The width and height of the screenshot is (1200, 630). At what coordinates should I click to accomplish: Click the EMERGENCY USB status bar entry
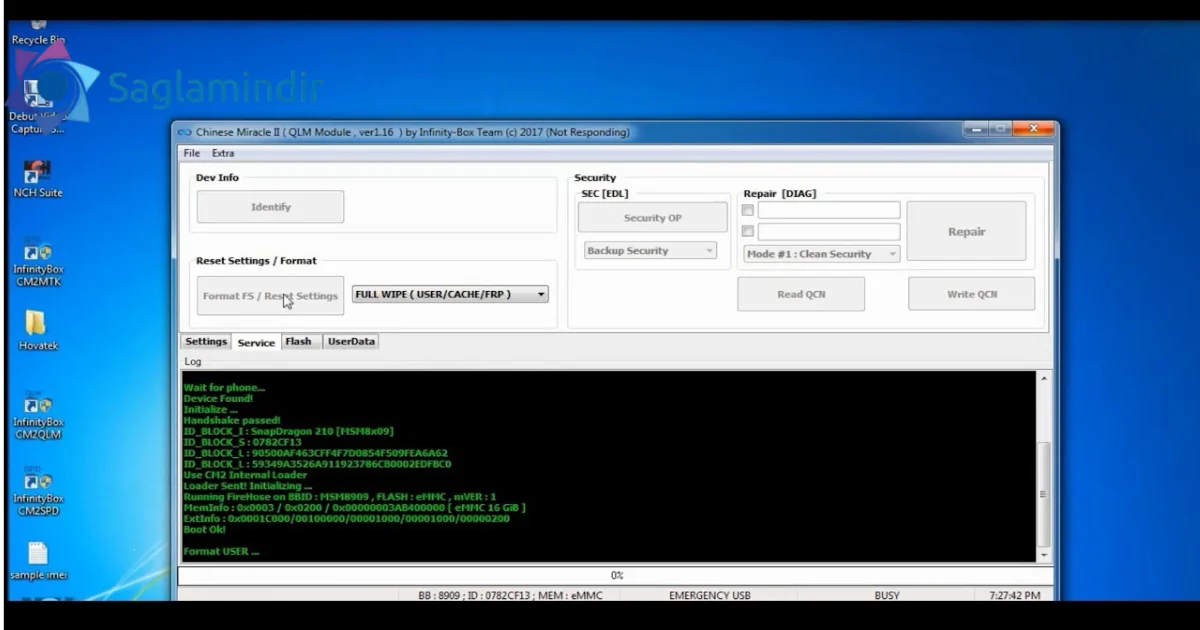coord(709,595)
